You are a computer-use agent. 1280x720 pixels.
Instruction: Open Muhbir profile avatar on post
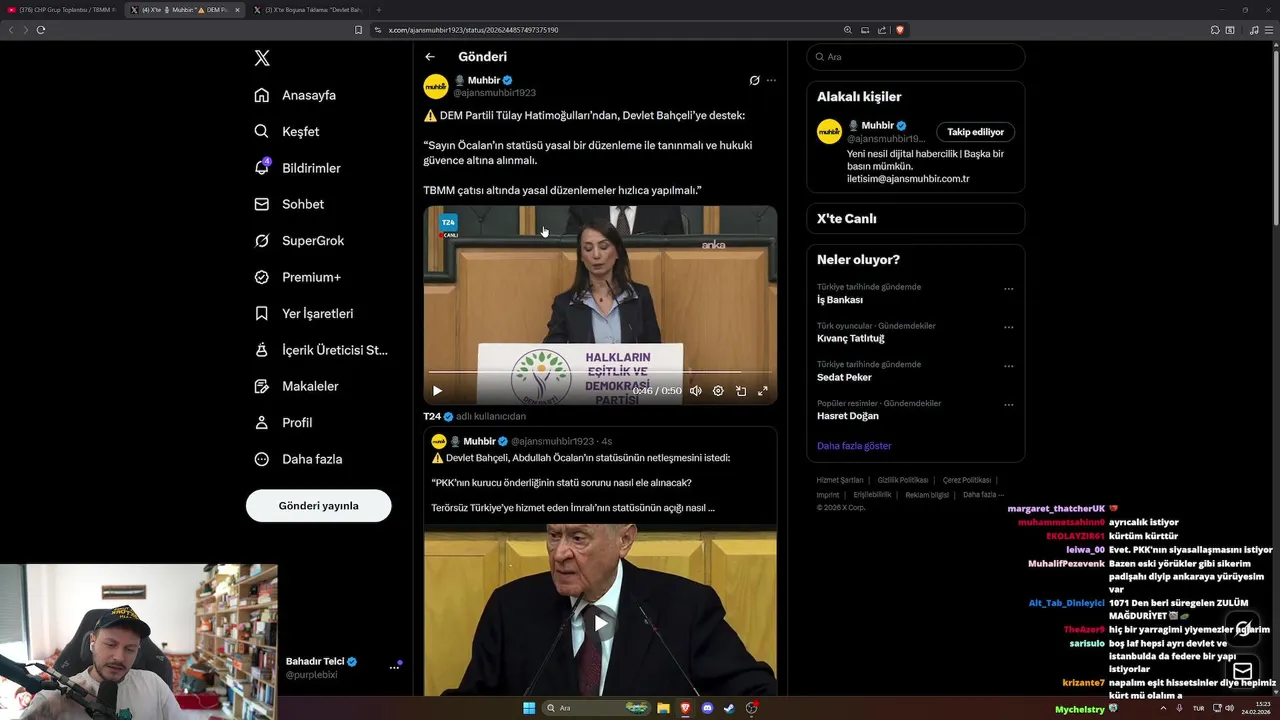pos(436,86)
